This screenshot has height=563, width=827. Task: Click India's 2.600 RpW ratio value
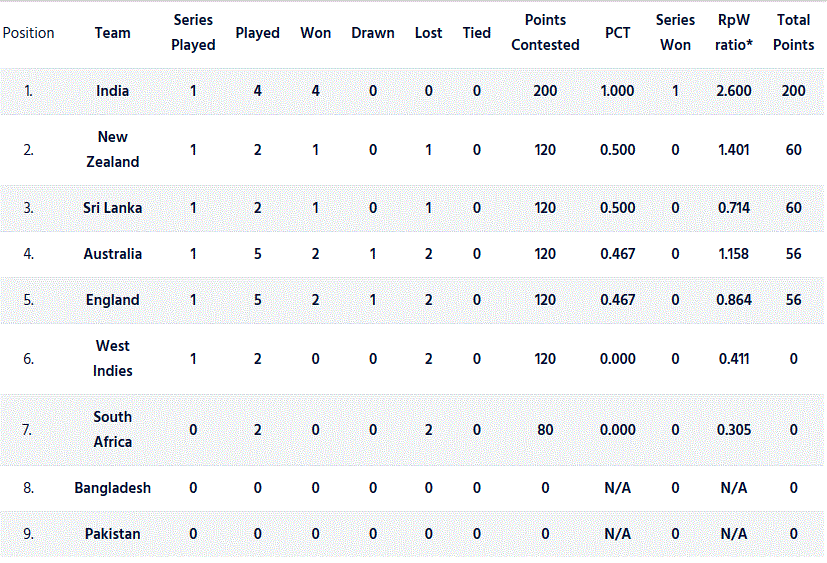734,91
